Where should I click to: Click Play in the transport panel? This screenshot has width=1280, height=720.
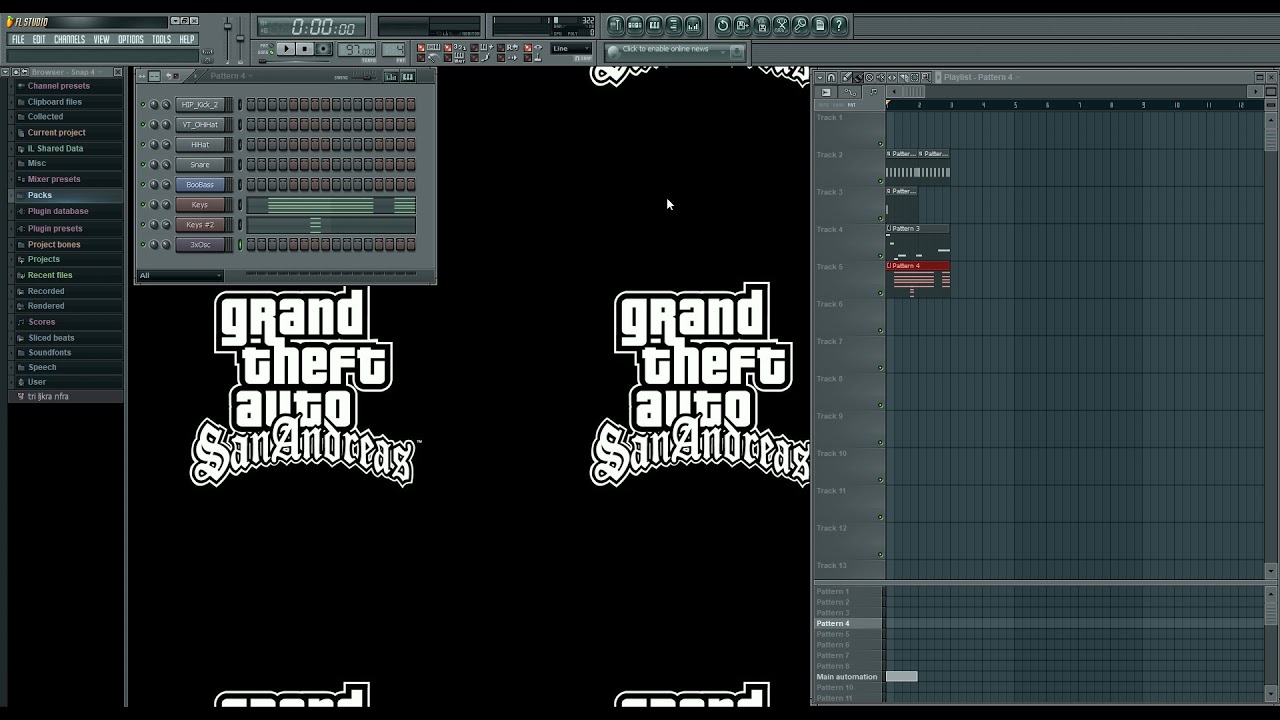pyautogui.click(x=286, y=49)
